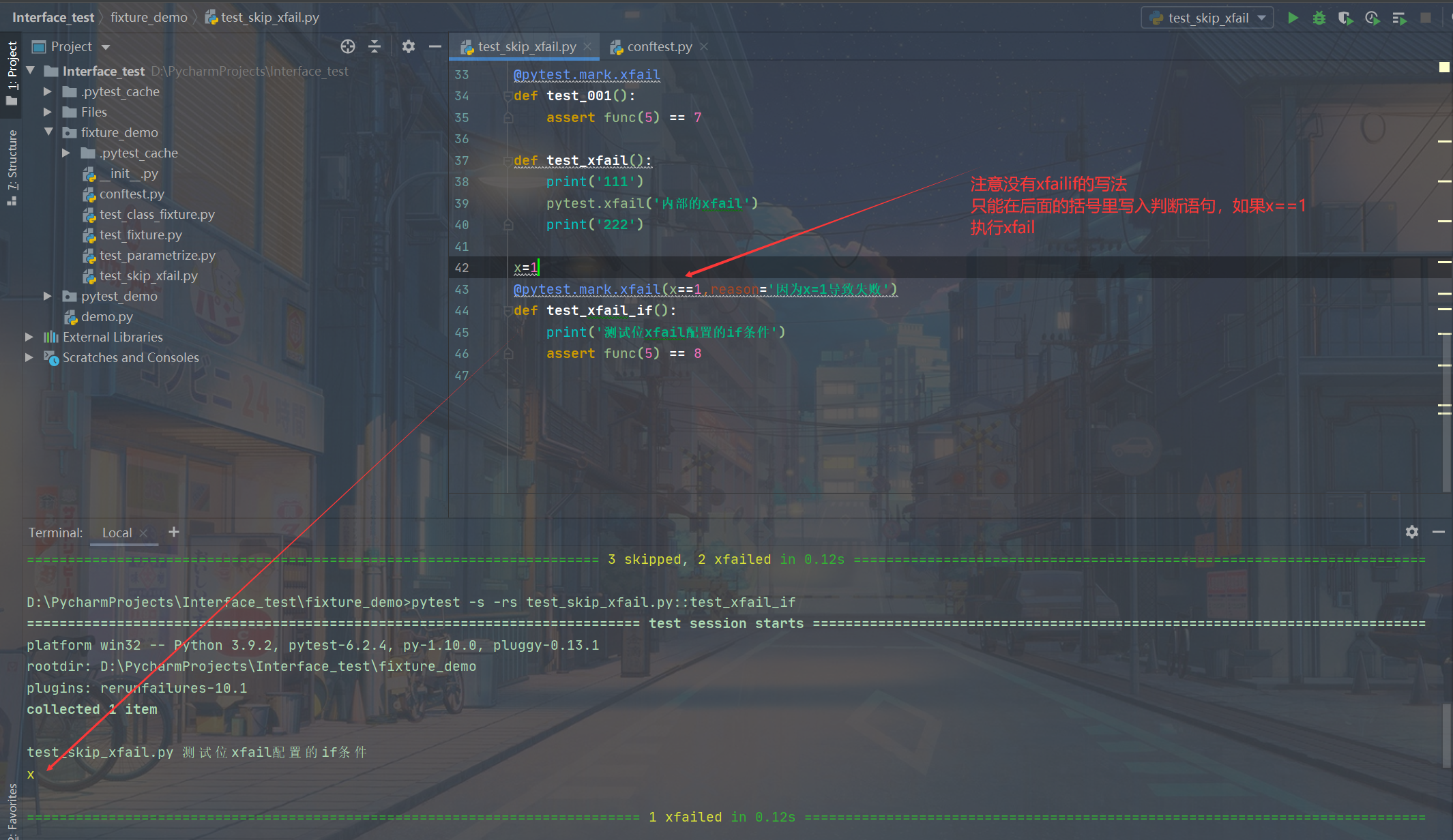1453x840 pixels.
Task: Place cursor on x=1 code line
Action: [525, 268]
